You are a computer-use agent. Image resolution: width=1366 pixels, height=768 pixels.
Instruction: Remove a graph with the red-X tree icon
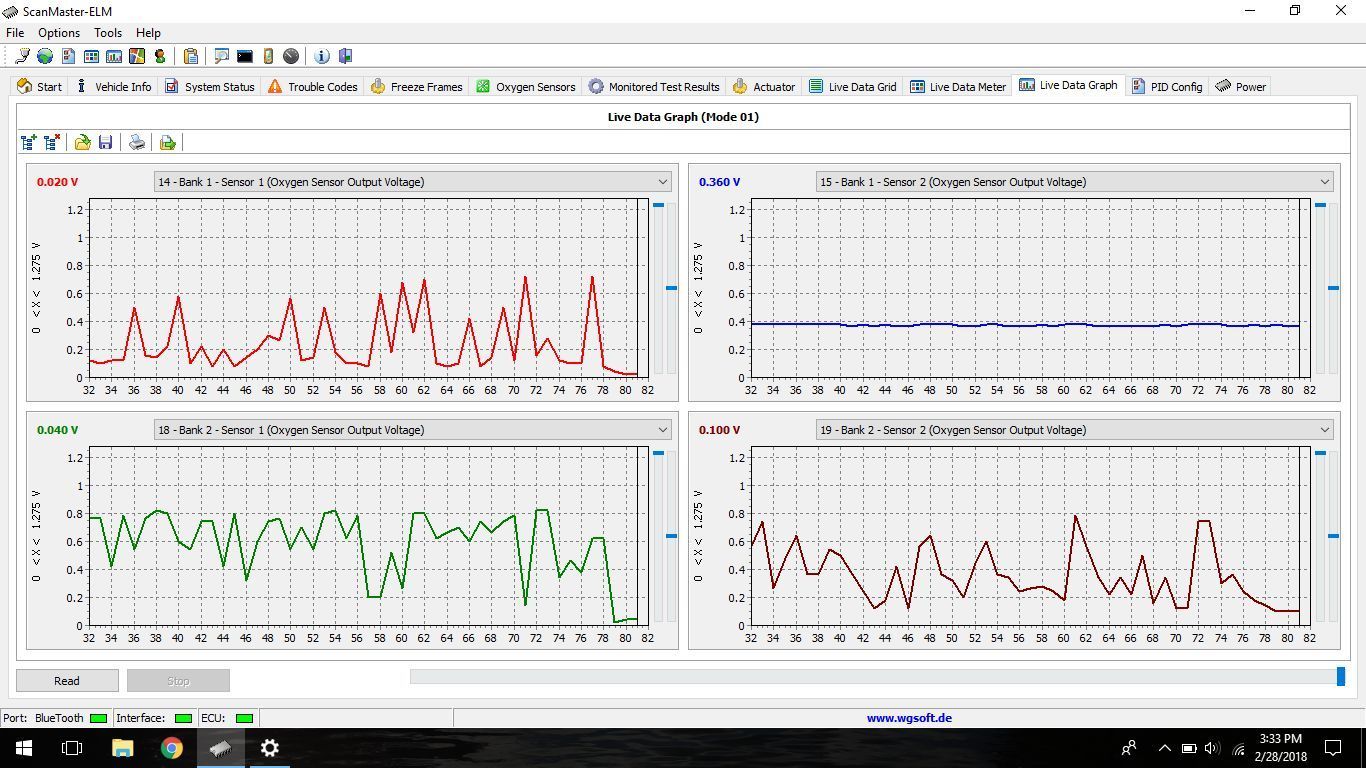coord(52,143)
